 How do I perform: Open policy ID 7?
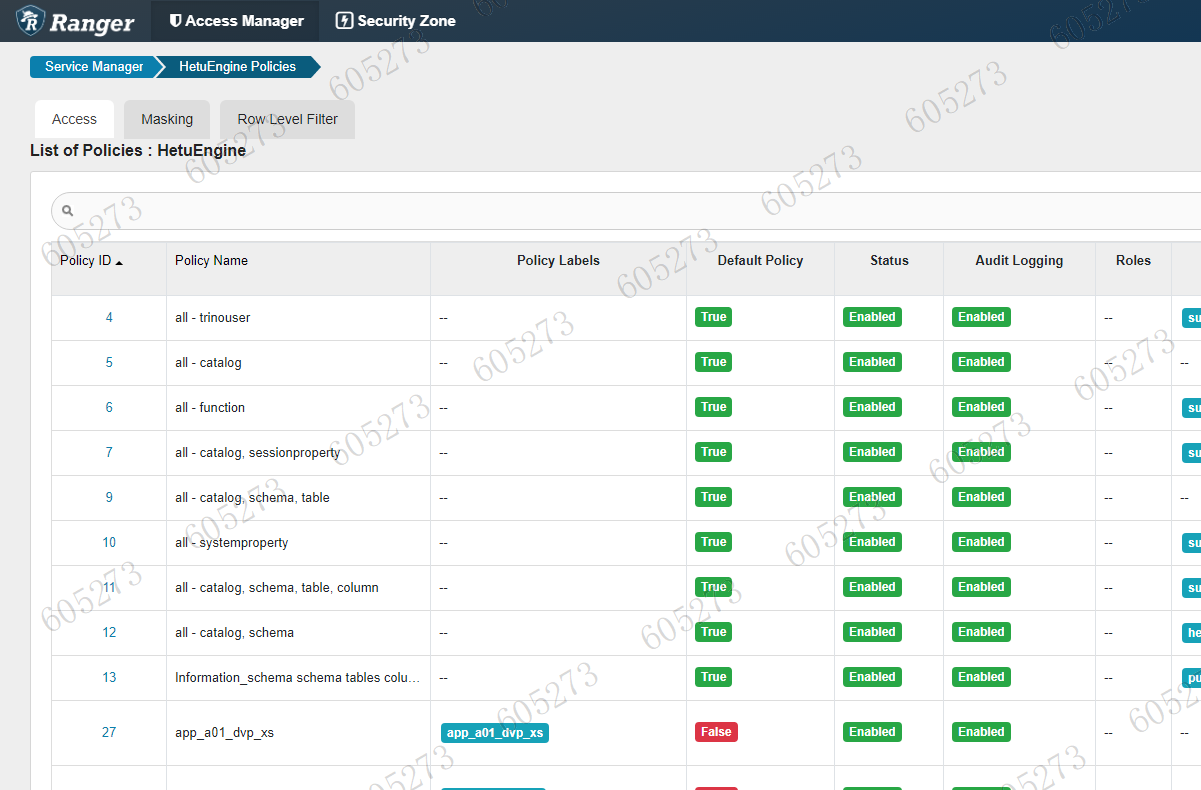(x=109, y=453)
